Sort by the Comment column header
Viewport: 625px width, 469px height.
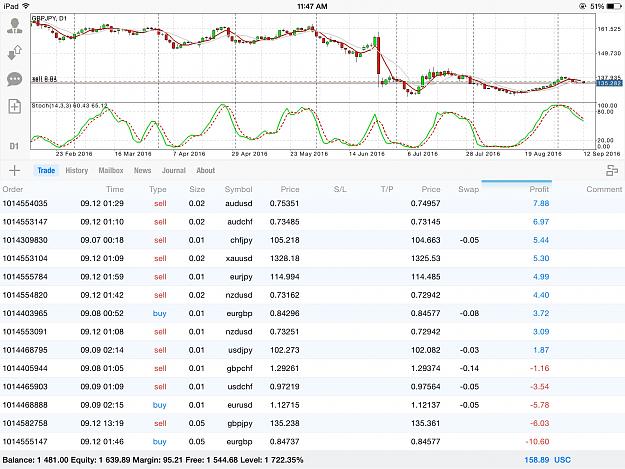pos(604,189)
